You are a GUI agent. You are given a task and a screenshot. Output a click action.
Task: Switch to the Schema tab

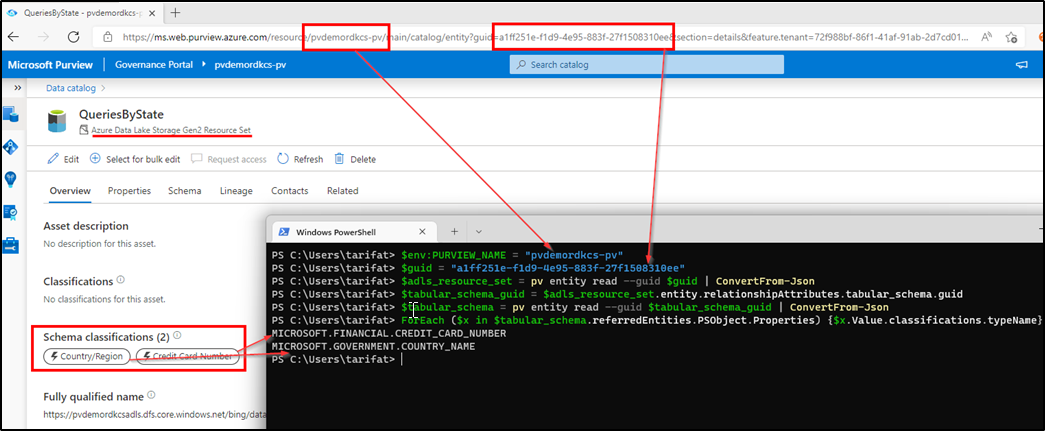(x=185, y=191)
